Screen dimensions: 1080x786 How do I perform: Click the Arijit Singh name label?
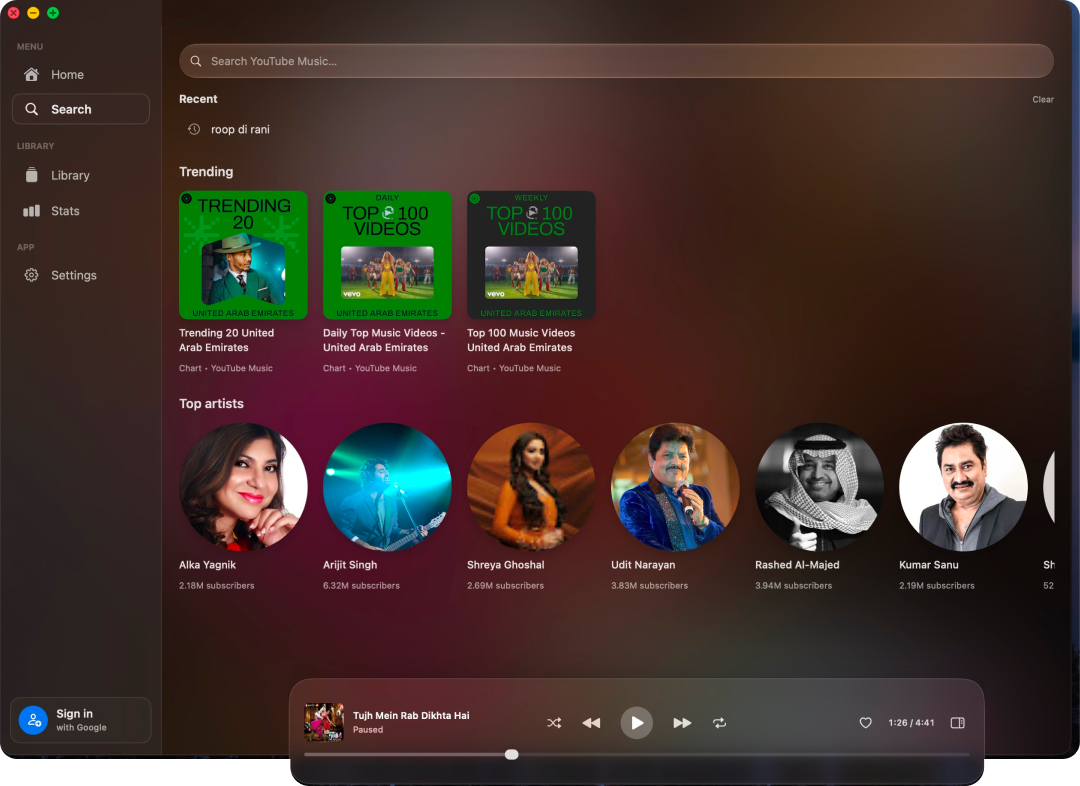350,565
